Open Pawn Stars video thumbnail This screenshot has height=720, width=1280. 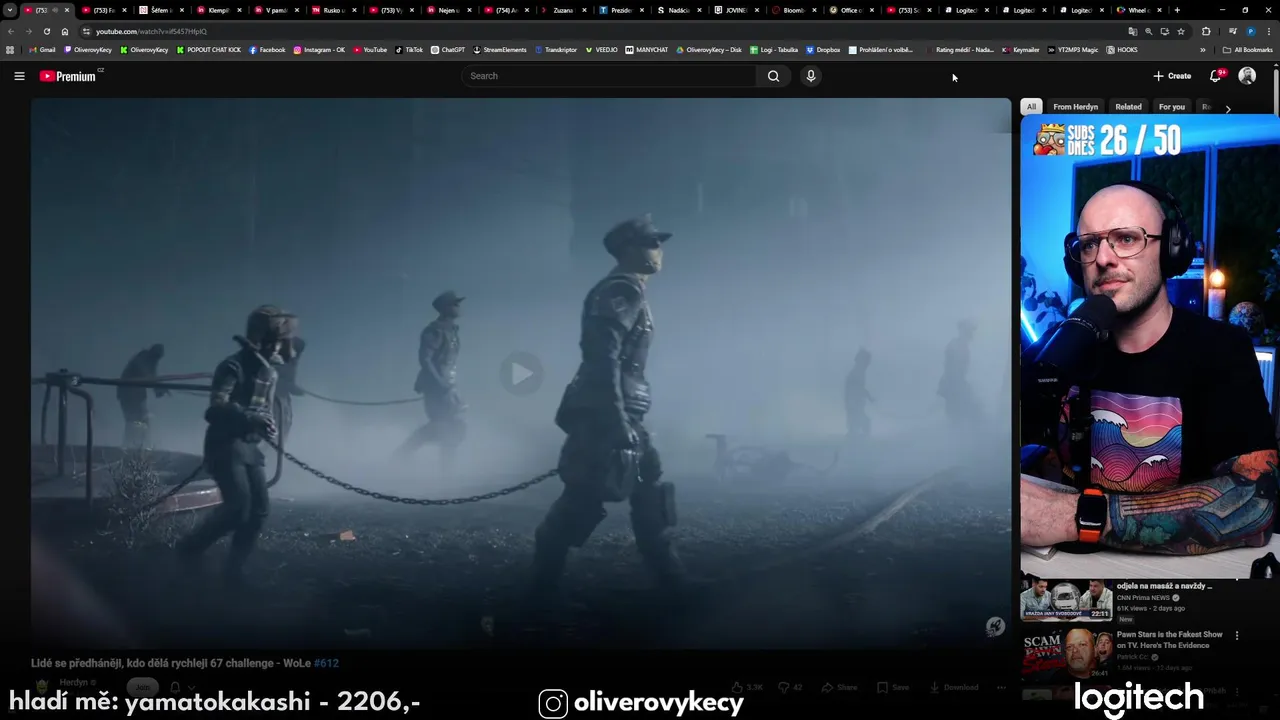coord(1066,653)
